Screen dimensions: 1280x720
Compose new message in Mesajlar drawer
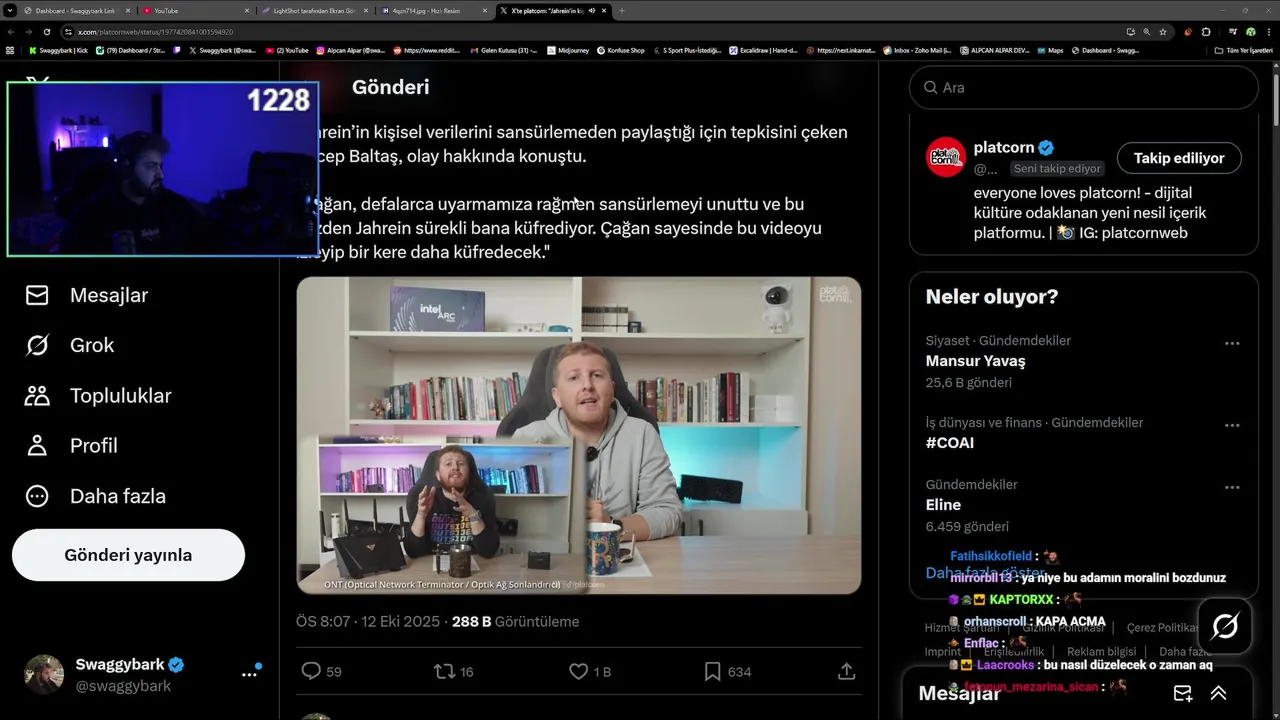point(1183,693)
